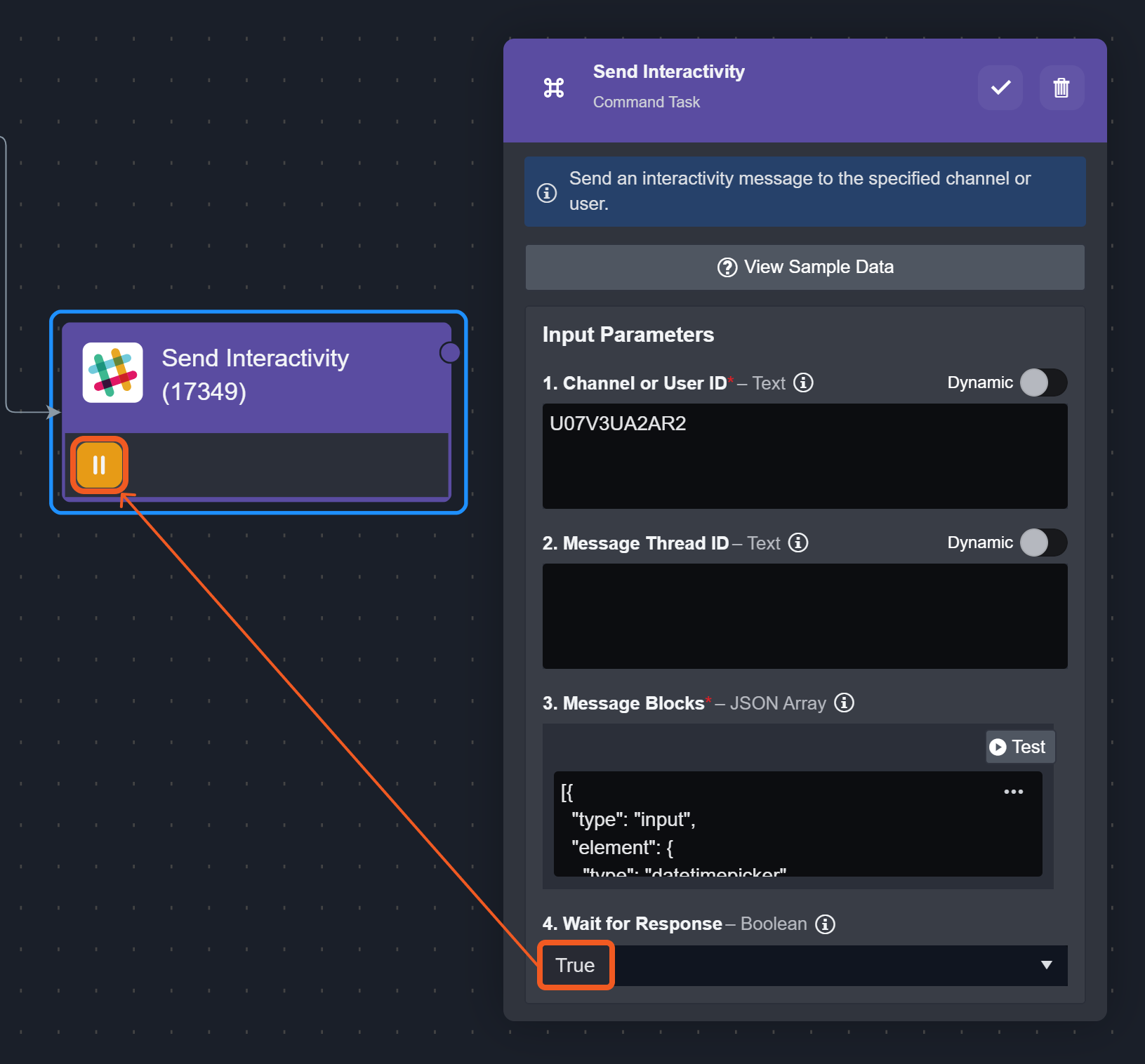Click the info icon in description banner
The height and width of the screenshot is (1064, 1145).
(x=547, y=192)
